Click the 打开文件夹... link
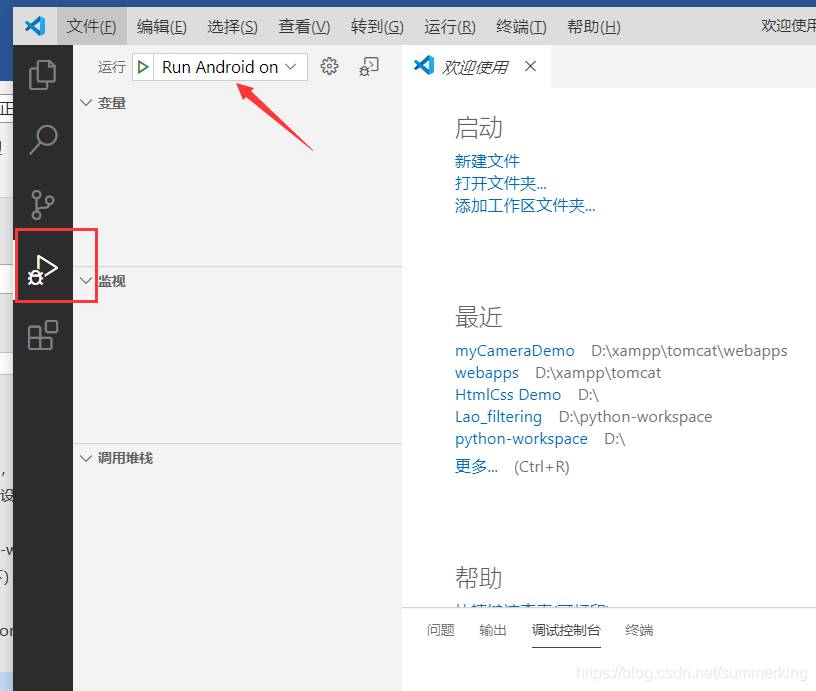816x691 pixels. tap(501, 183)
